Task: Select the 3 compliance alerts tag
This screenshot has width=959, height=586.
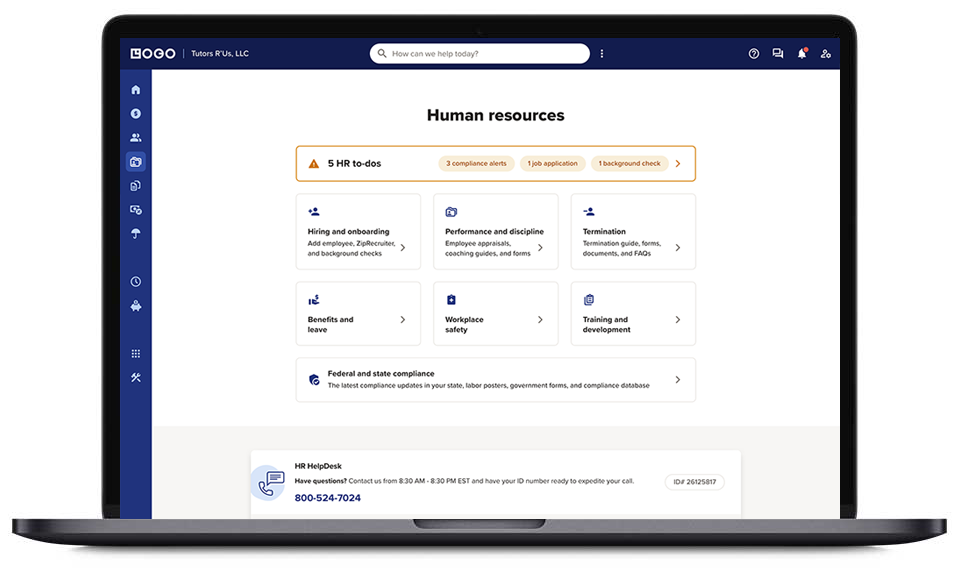Action: pos(476,163)
